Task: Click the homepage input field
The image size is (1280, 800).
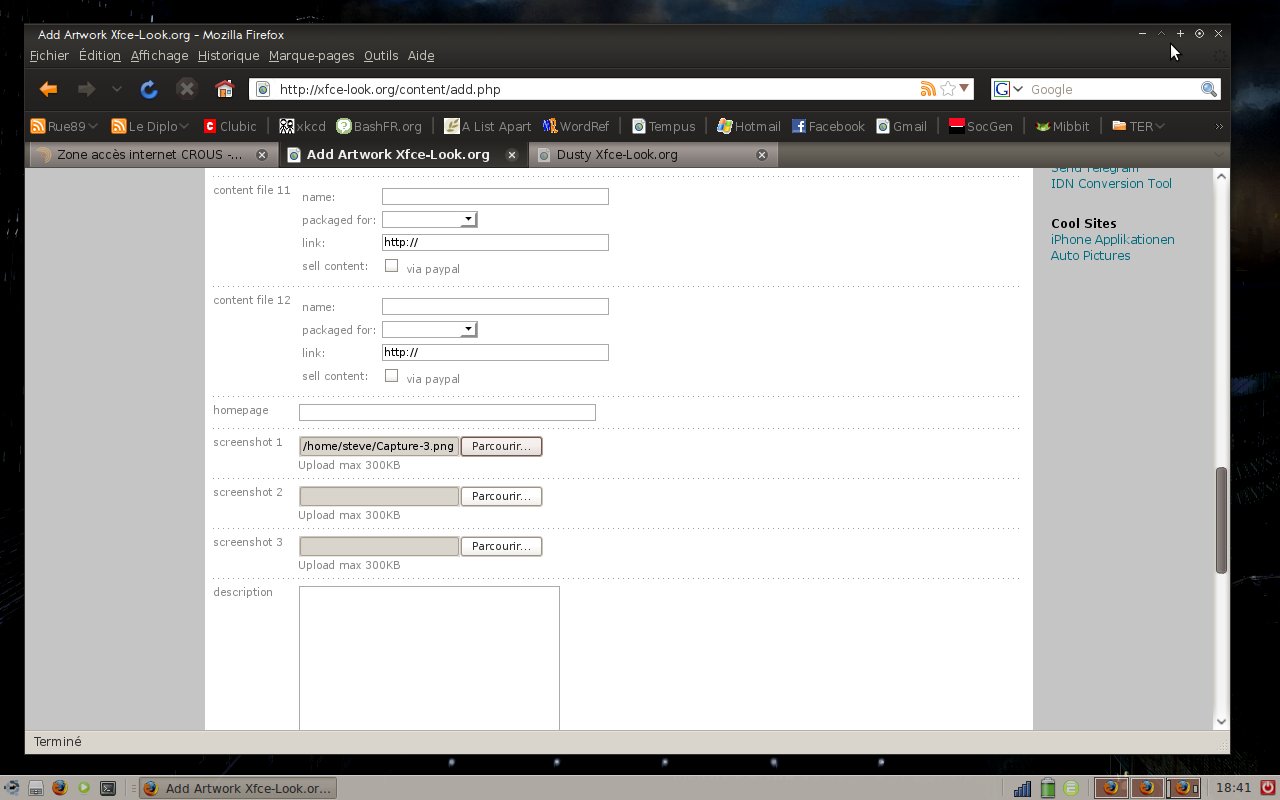Action: [x=447, y=412]
